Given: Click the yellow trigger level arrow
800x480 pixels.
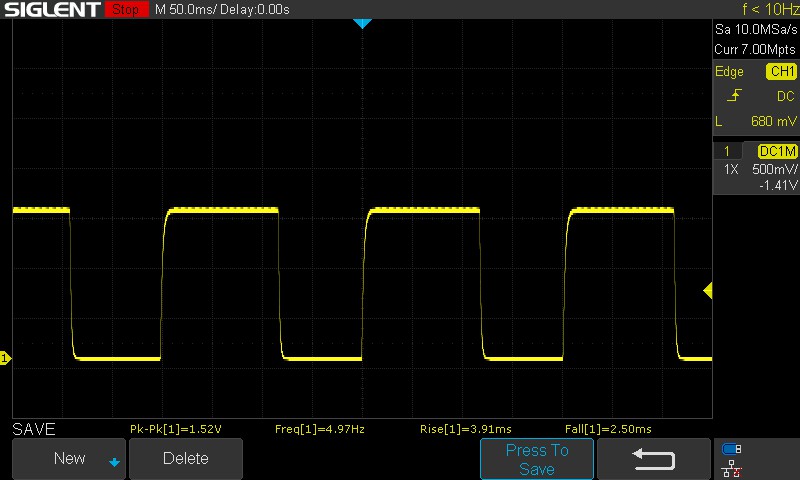Looking at the screenshot, I should [x=708, y=291].
